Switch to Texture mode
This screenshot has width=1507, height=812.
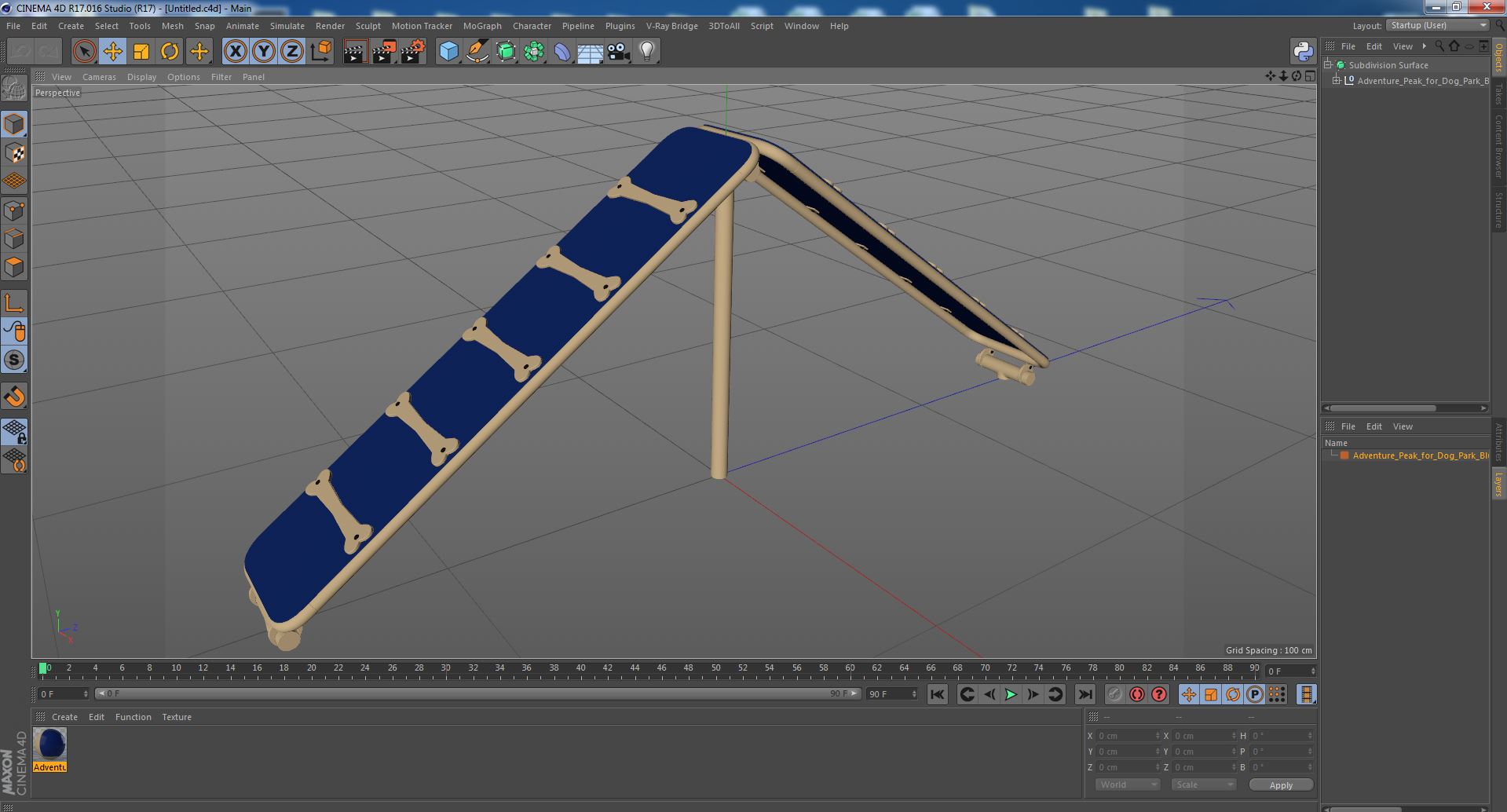click(14, 153)
